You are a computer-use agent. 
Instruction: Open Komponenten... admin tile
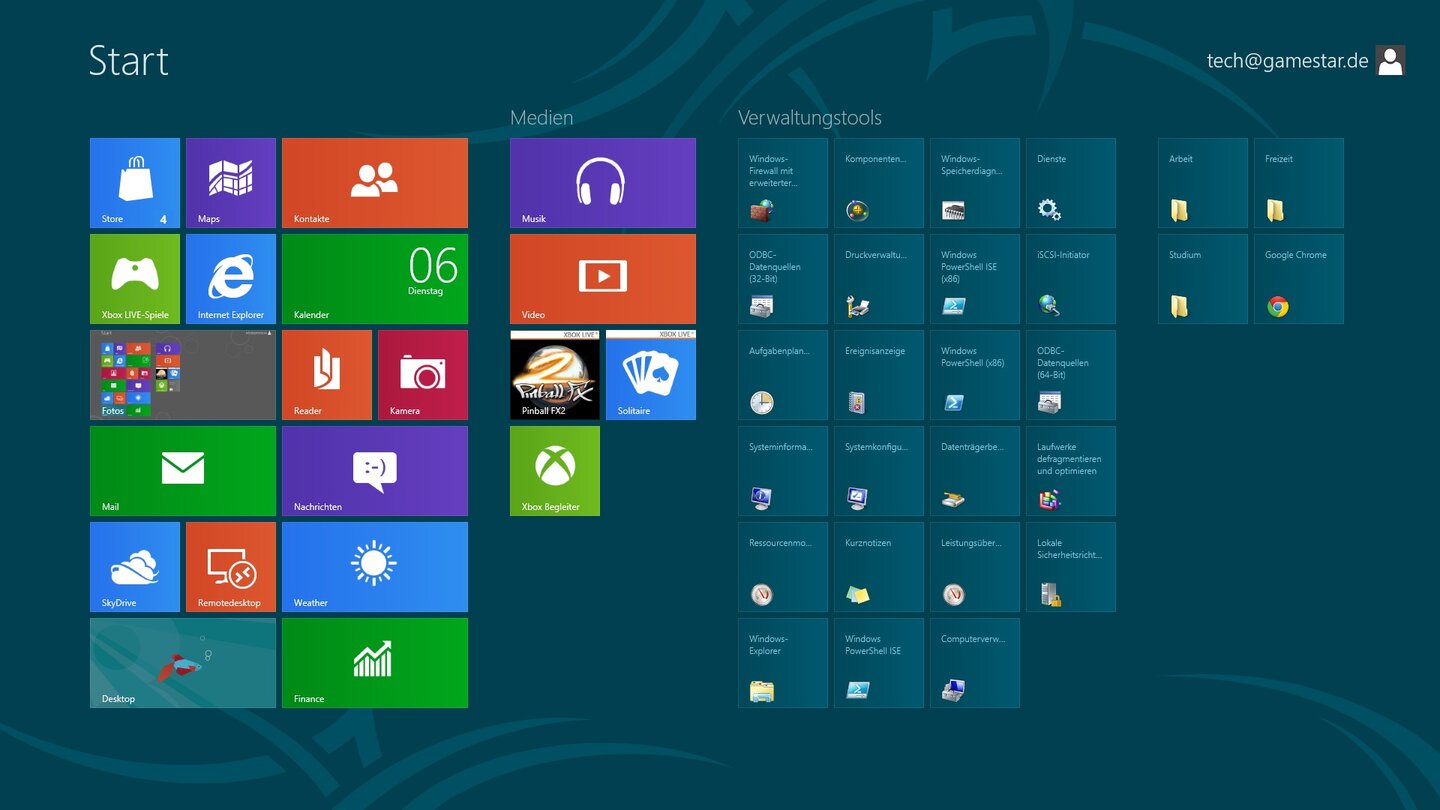pyautogui.click(x=879, y=183)
